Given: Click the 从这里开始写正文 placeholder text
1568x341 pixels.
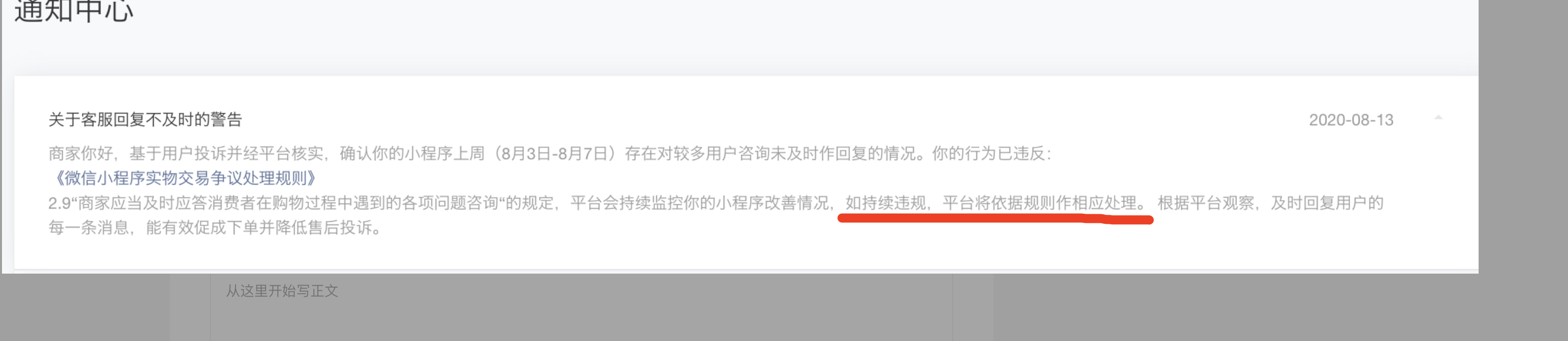Looking at the screenshot, I should [x=282, y=291].
